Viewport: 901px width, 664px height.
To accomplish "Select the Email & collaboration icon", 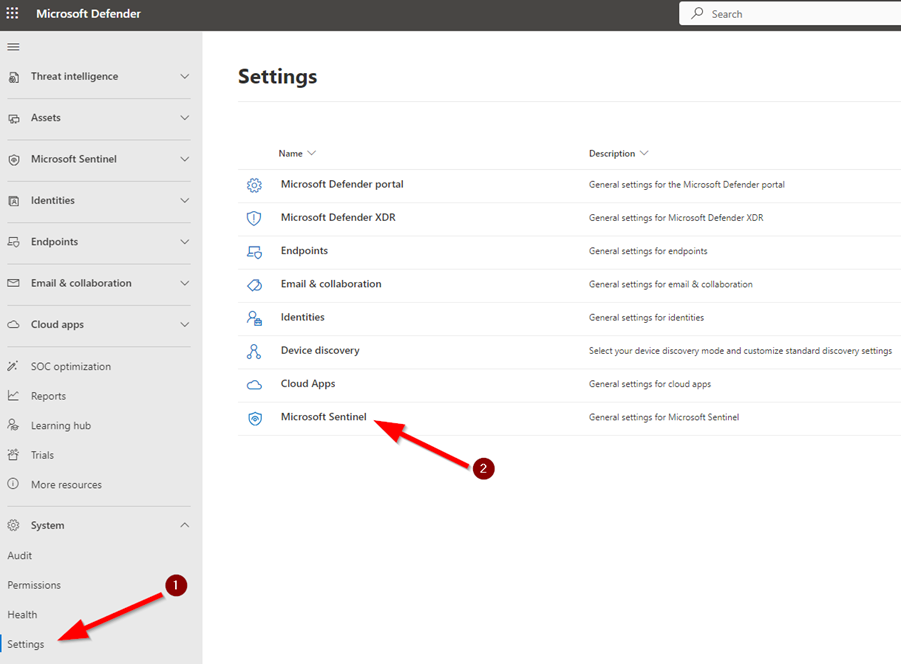I will (254, 284).
